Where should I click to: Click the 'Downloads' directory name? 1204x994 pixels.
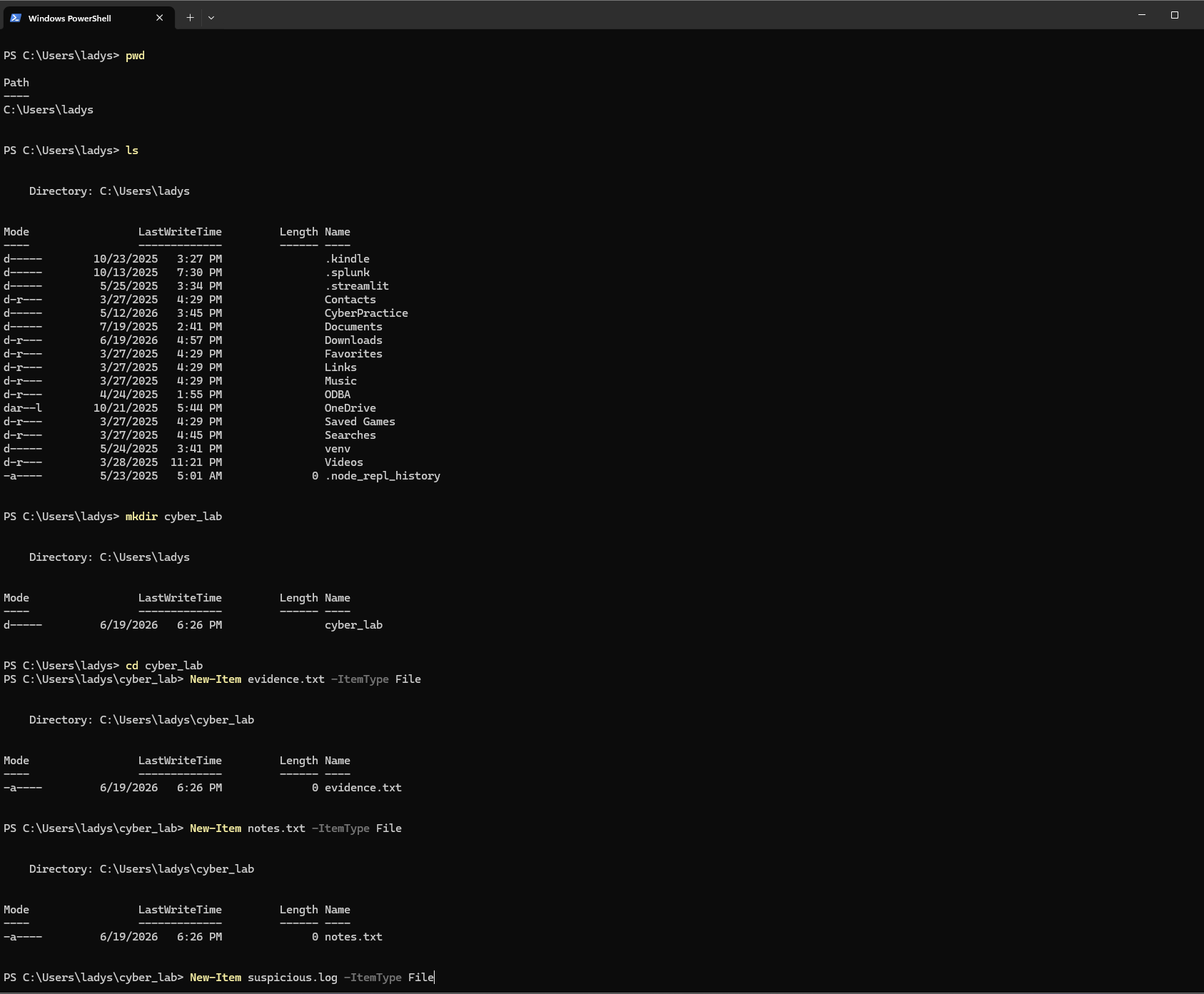click(353, 340)
